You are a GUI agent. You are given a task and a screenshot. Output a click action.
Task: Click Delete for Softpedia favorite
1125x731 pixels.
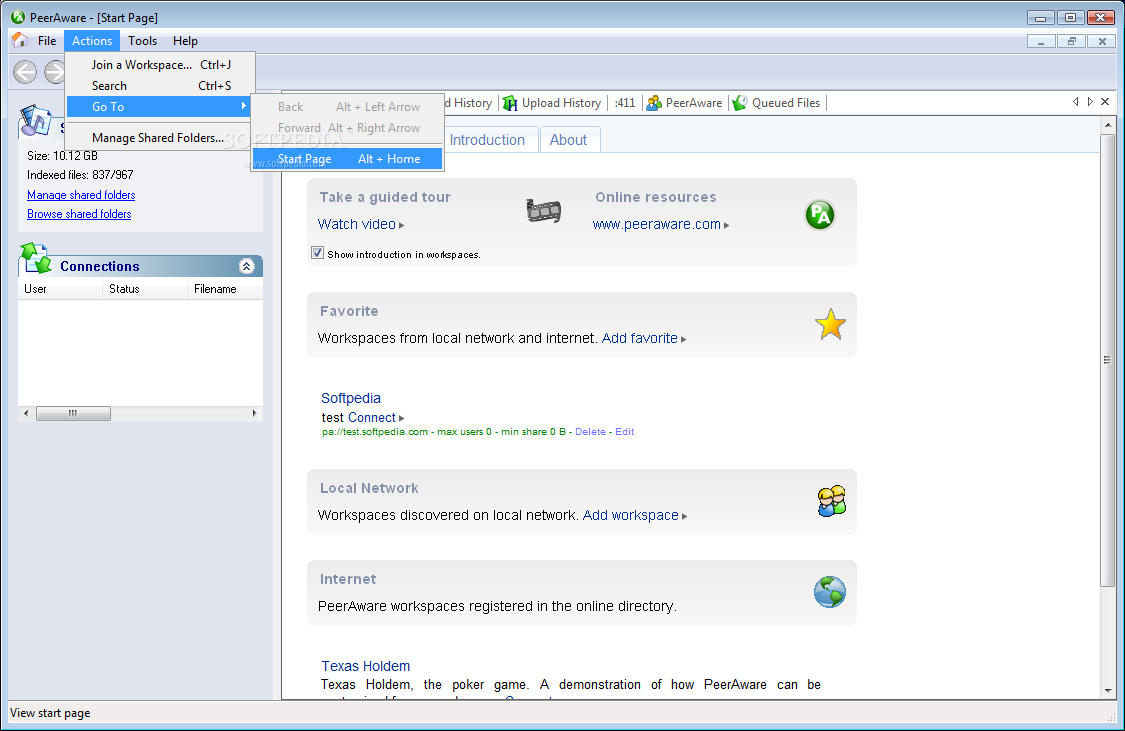[590, 432]
